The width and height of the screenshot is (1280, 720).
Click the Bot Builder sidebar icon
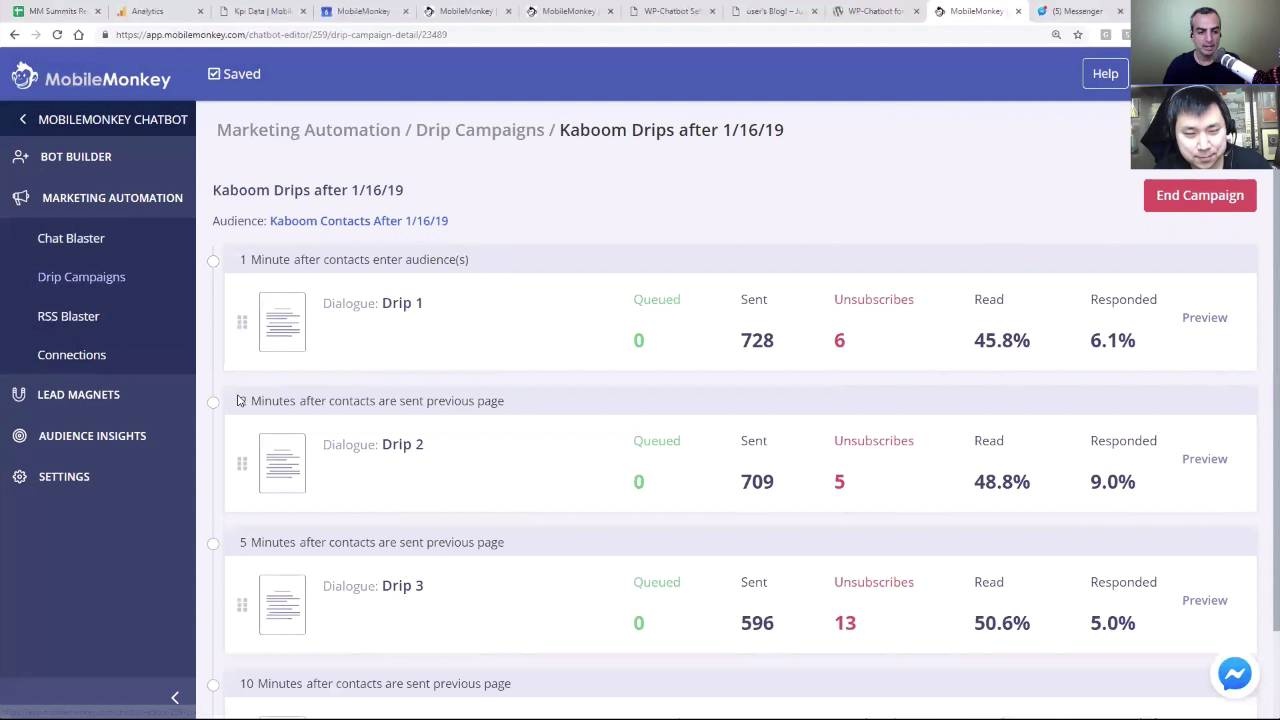pos(20,156)
